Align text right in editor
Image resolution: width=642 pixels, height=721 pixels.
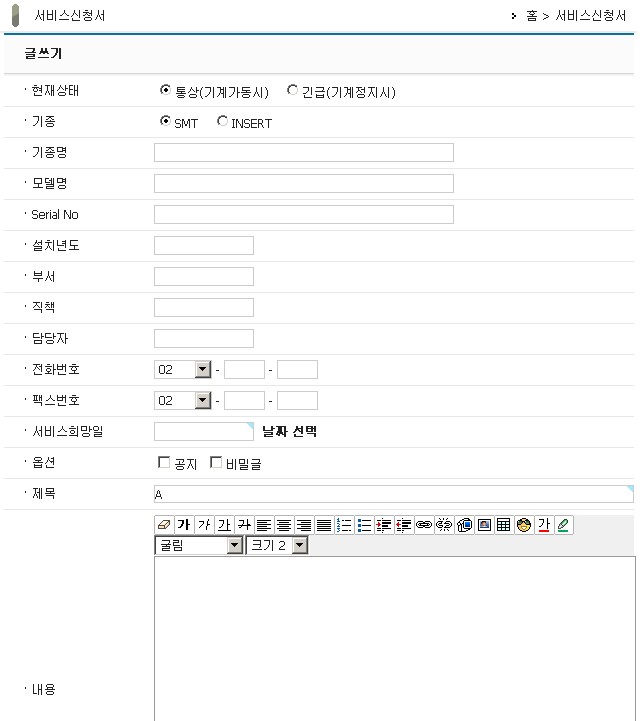point(304,525)
